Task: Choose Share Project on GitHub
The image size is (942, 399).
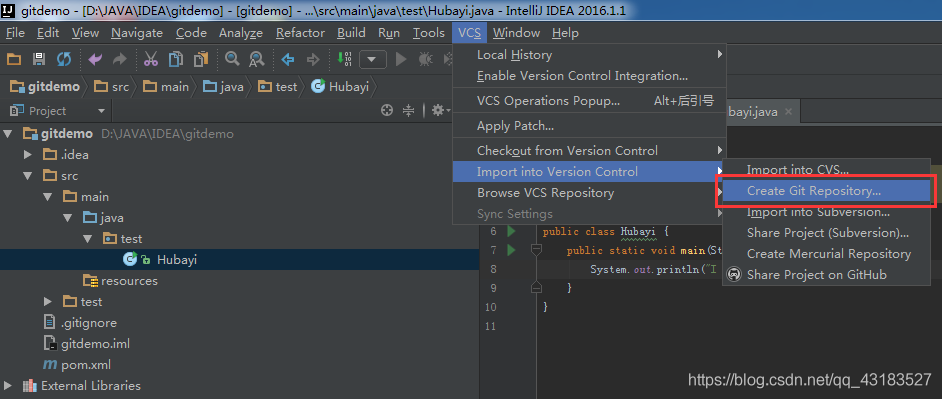Action: (x=816, y=275)
